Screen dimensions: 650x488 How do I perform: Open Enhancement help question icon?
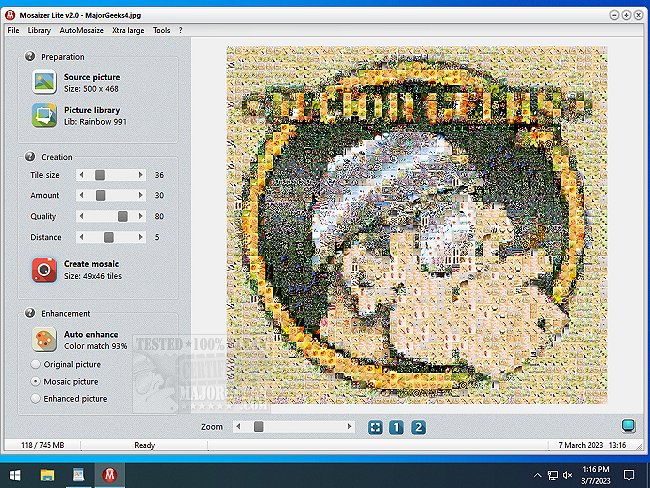pos(30,313)
